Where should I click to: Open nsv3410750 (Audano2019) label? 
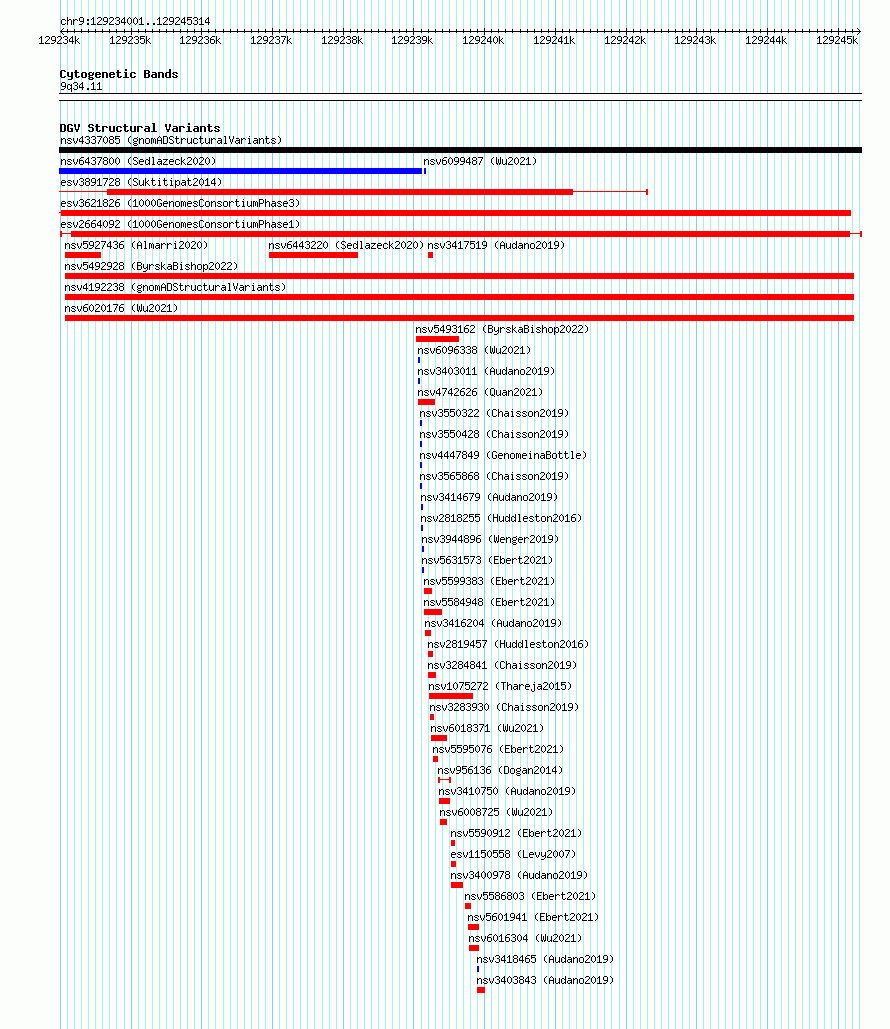tap(507, 791)
